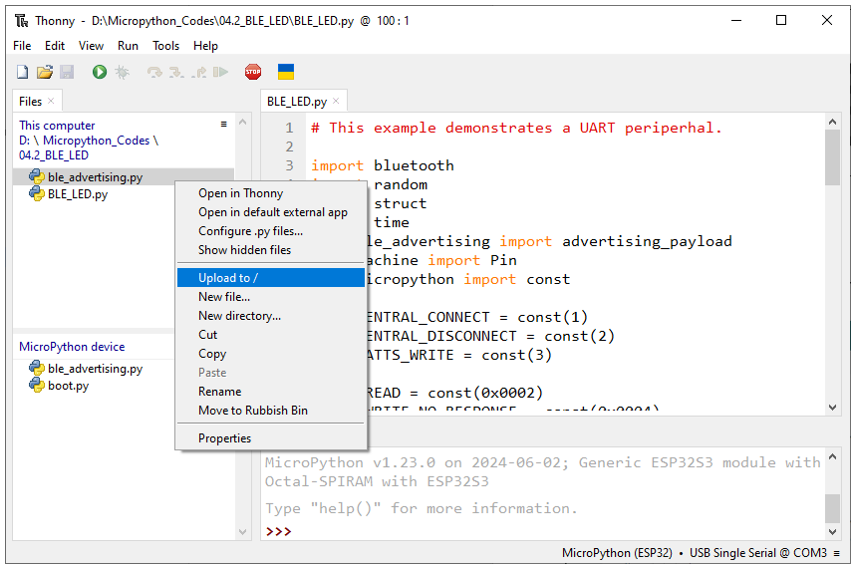Click editor scrollbar down arrow
Screen dimensions: 858x571
(832, 407)
